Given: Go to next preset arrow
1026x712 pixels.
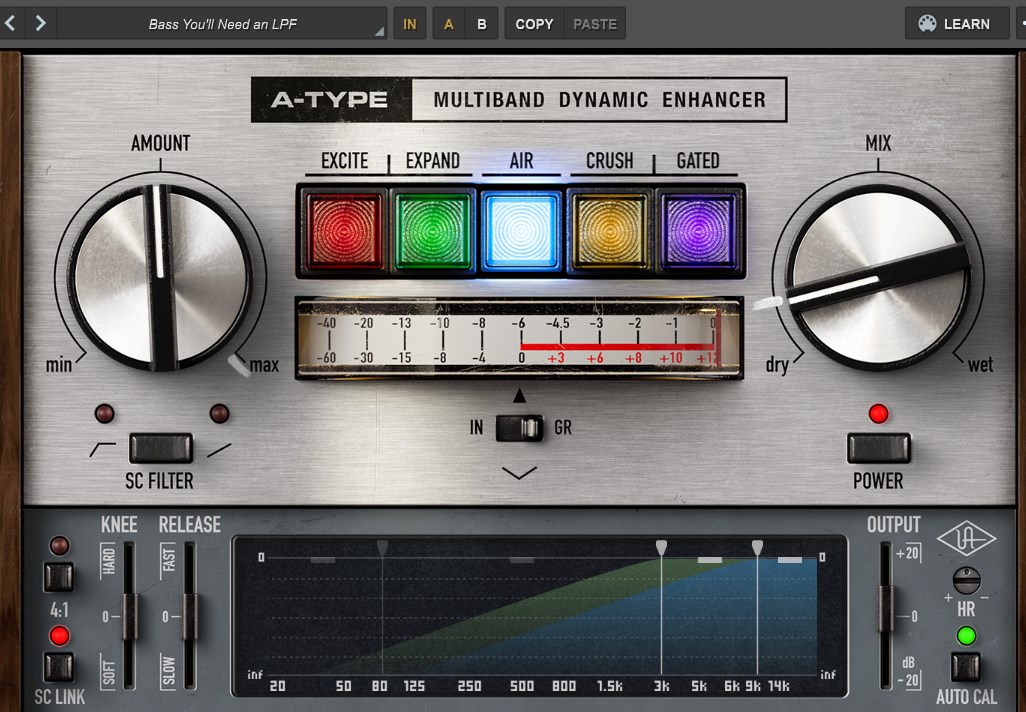Looking at the screenshot, I should pos(40,23).
